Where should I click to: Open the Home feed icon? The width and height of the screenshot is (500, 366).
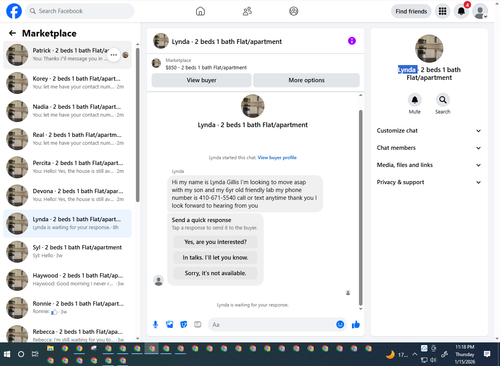point(200,11)
